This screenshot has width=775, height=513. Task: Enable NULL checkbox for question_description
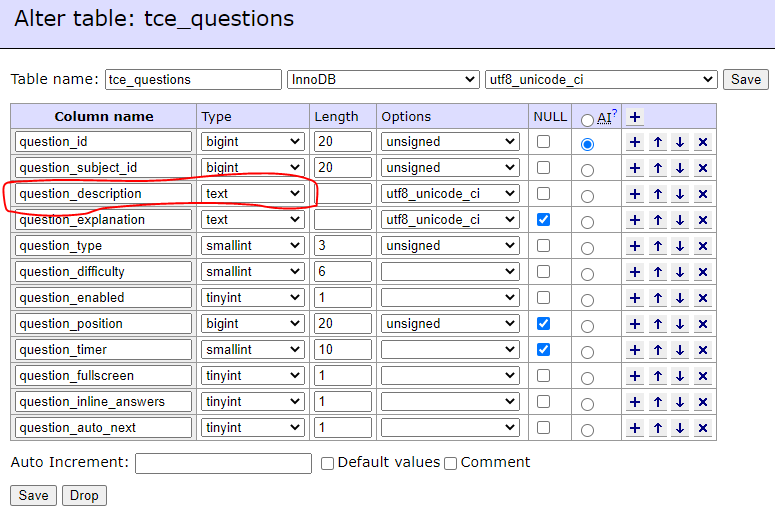pos(543,193)
